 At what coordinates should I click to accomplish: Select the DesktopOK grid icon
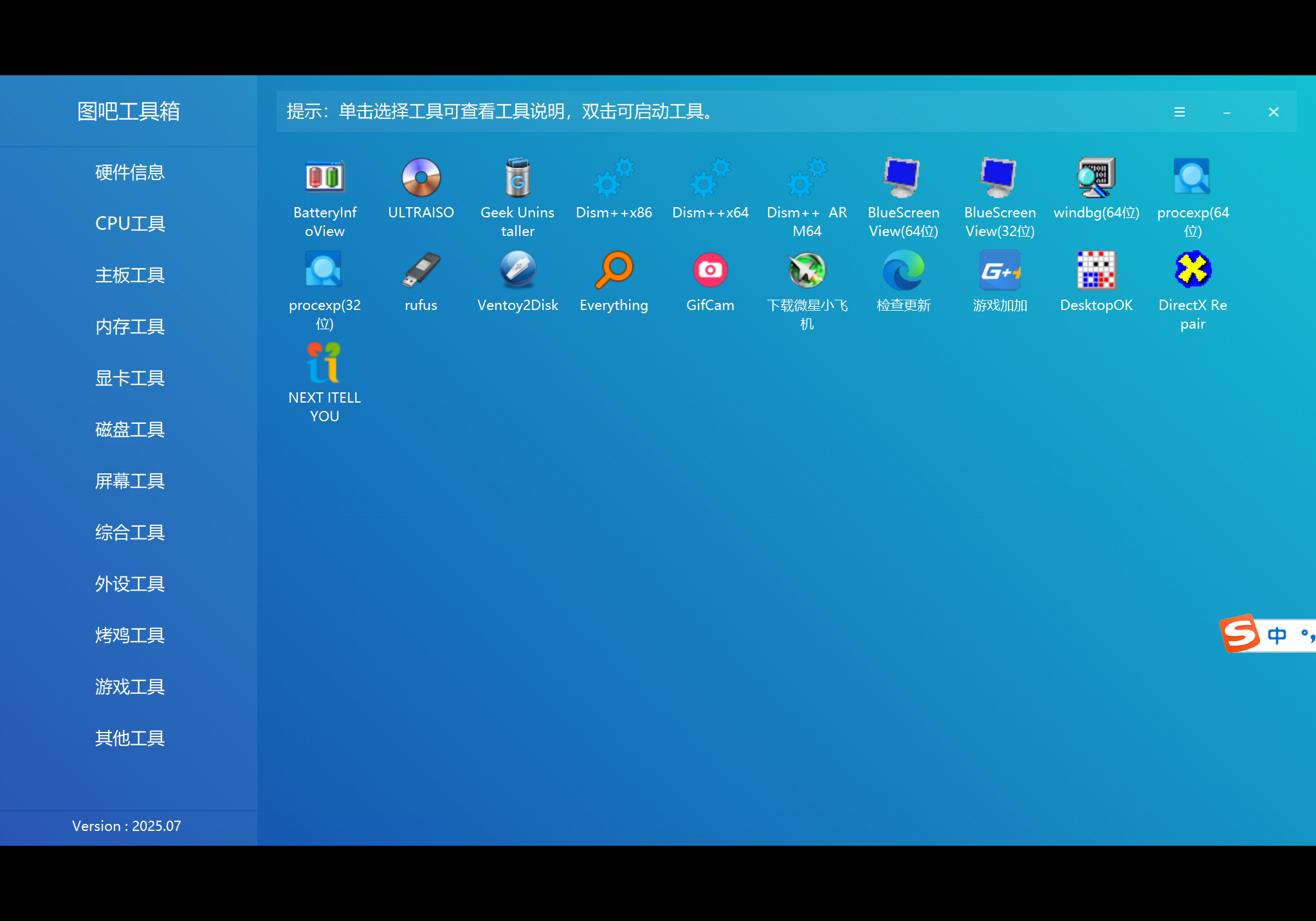[x=1097, y=269]
